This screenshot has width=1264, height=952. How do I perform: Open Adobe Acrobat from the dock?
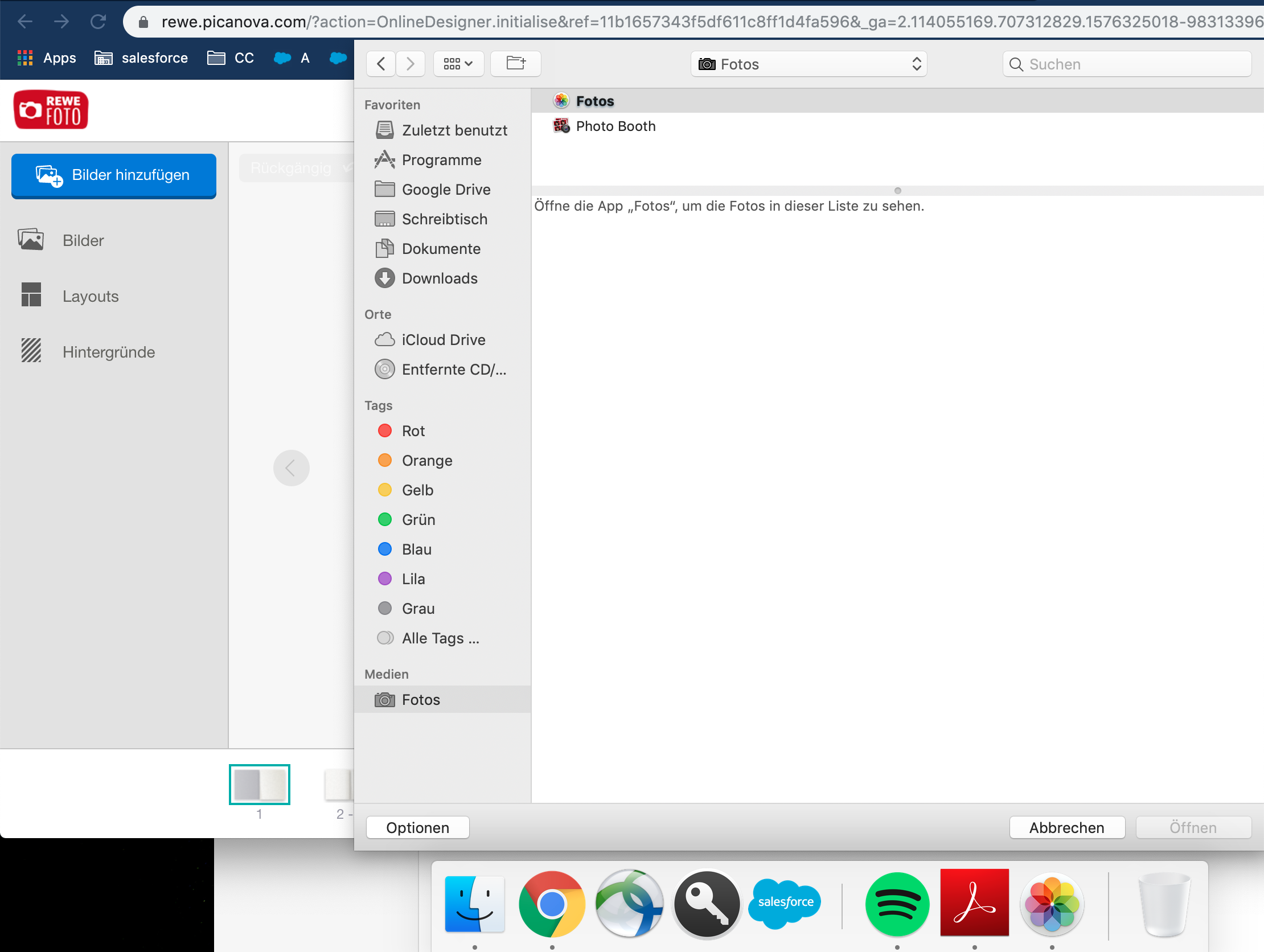tap(974, 903)
